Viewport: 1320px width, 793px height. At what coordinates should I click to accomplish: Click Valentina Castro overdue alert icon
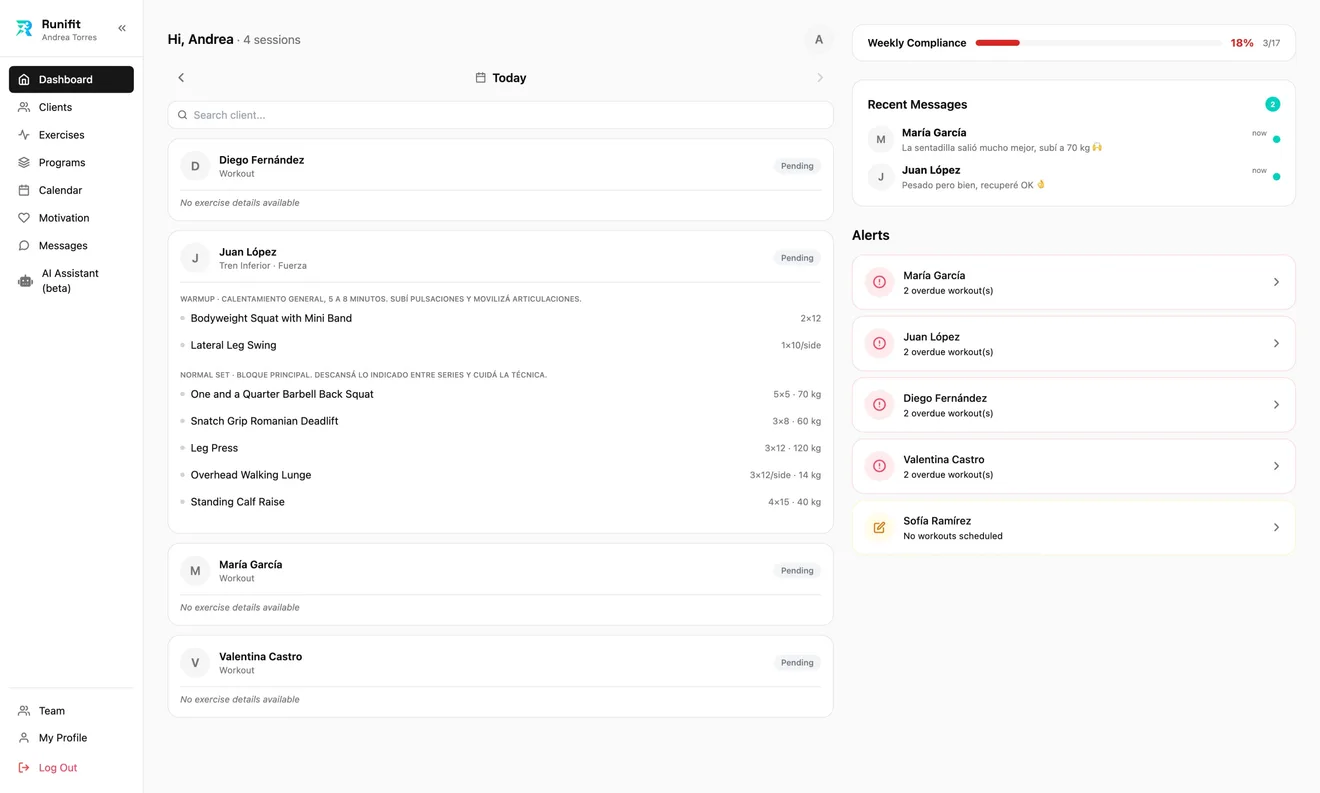tap(879, 466)
